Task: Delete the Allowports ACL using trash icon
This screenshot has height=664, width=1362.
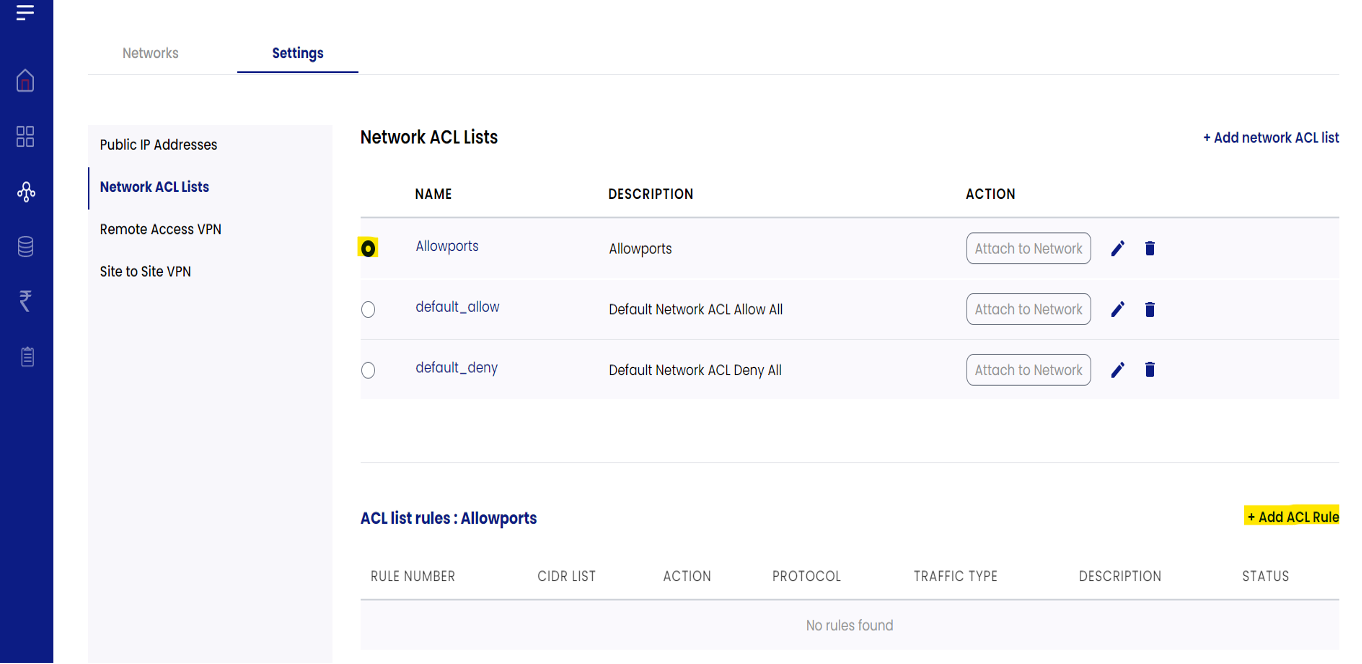Action: 1150,248
